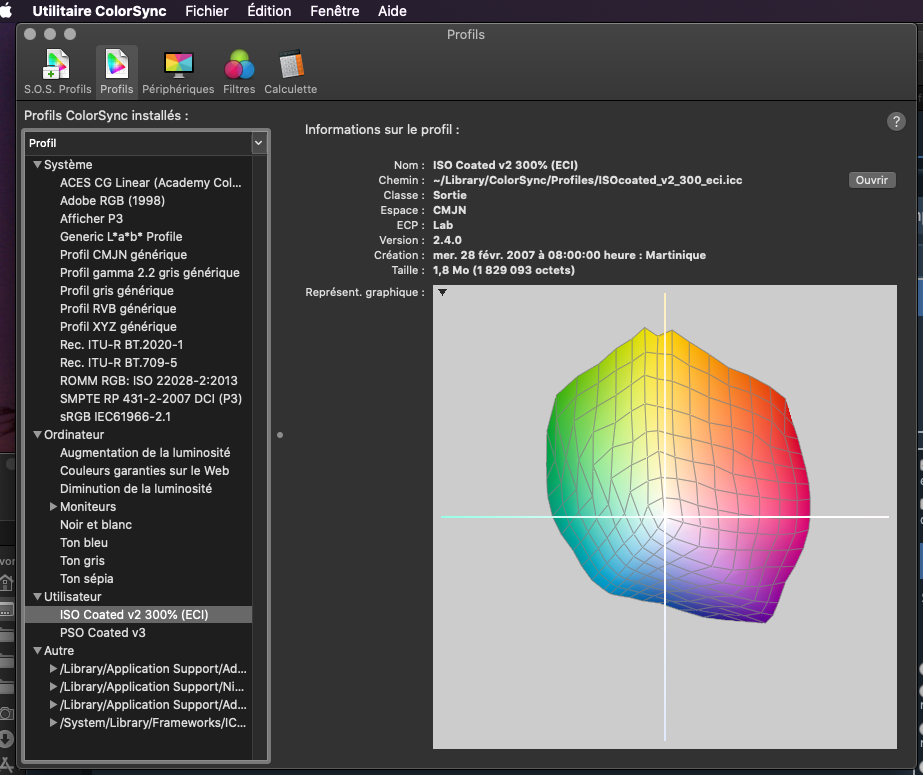The image size is (923, 775).
Task: Open the Édition menu
Action: tap(269, 11)
